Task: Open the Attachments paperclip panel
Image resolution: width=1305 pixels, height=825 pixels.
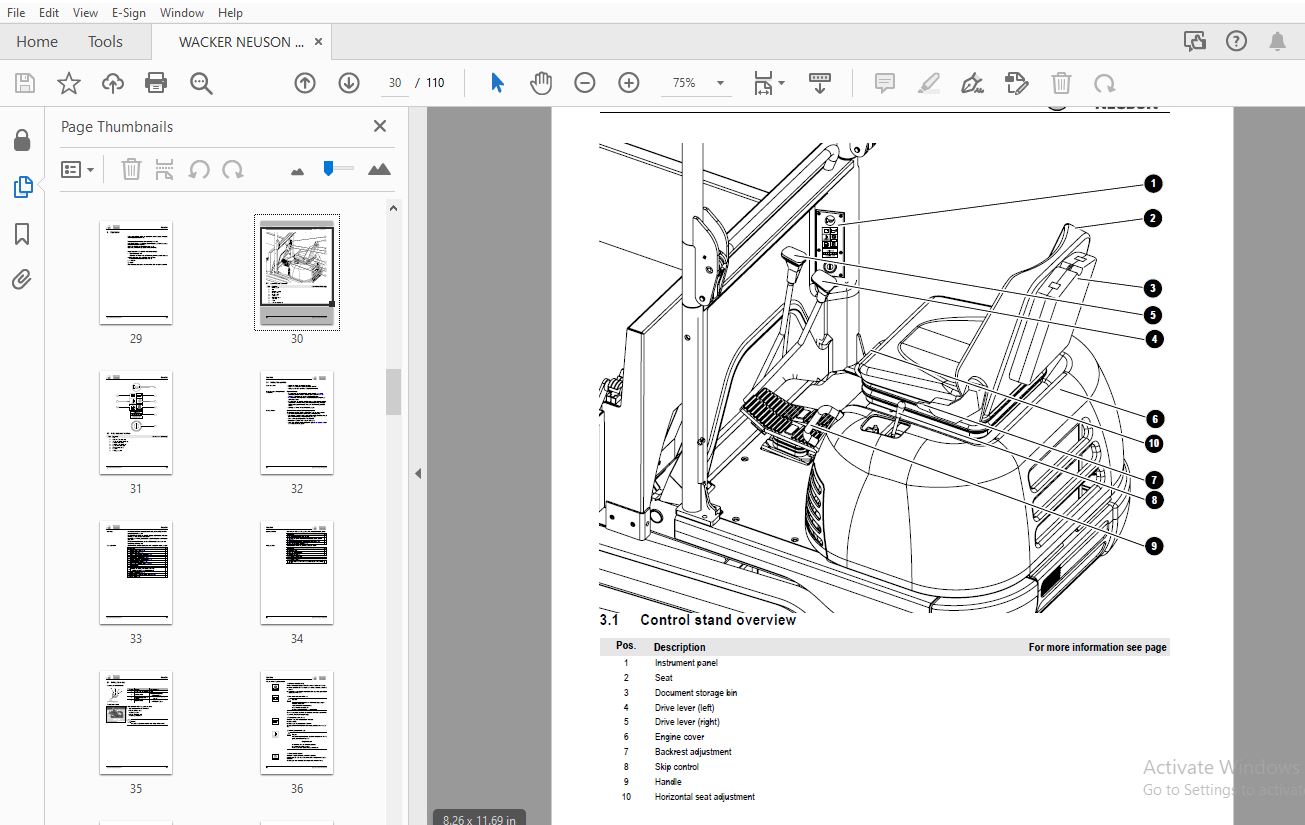Action: tap(22, 279)
